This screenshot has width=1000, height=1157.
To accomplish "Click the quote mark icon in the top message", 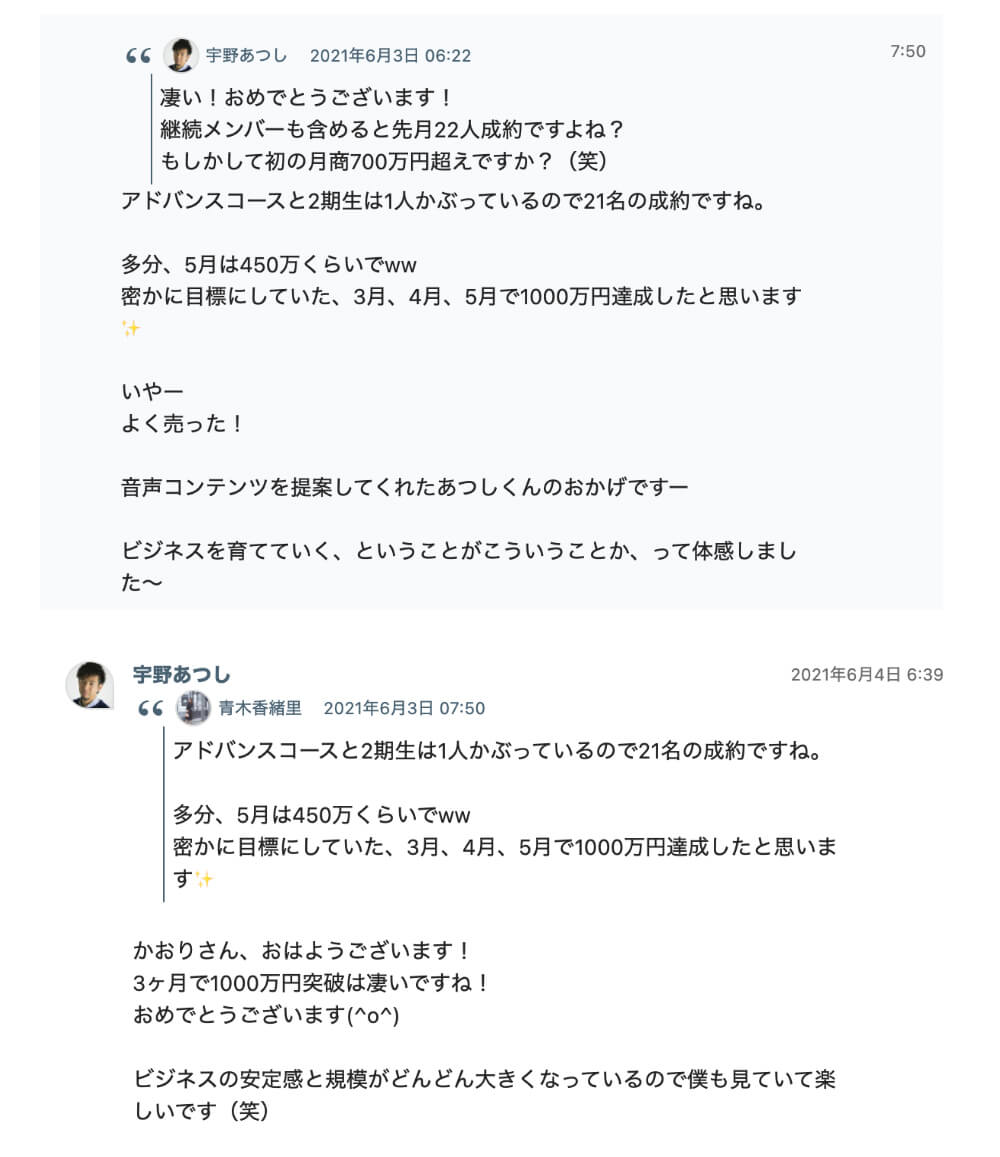I will tap(138, 56).
